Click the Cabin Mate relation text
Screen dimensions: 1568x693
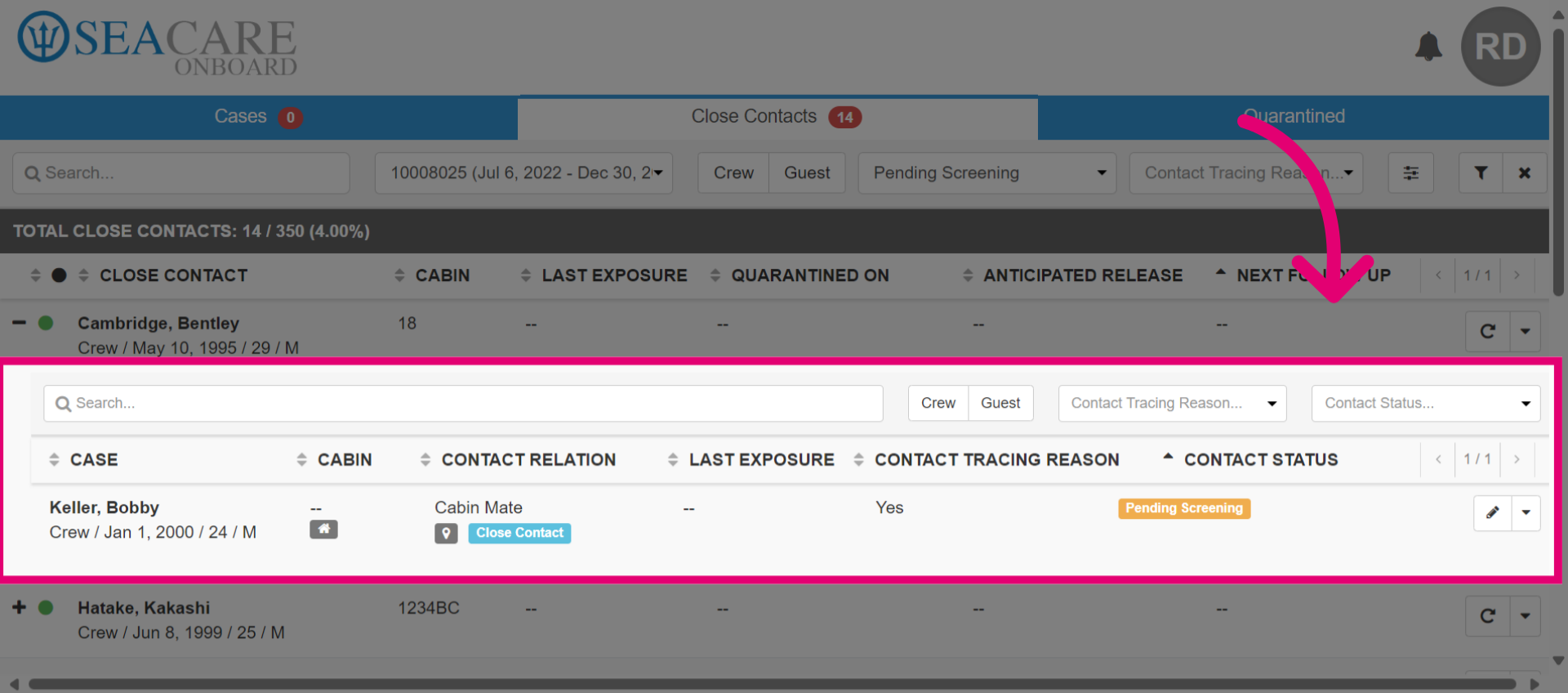(x=479, y=507)
